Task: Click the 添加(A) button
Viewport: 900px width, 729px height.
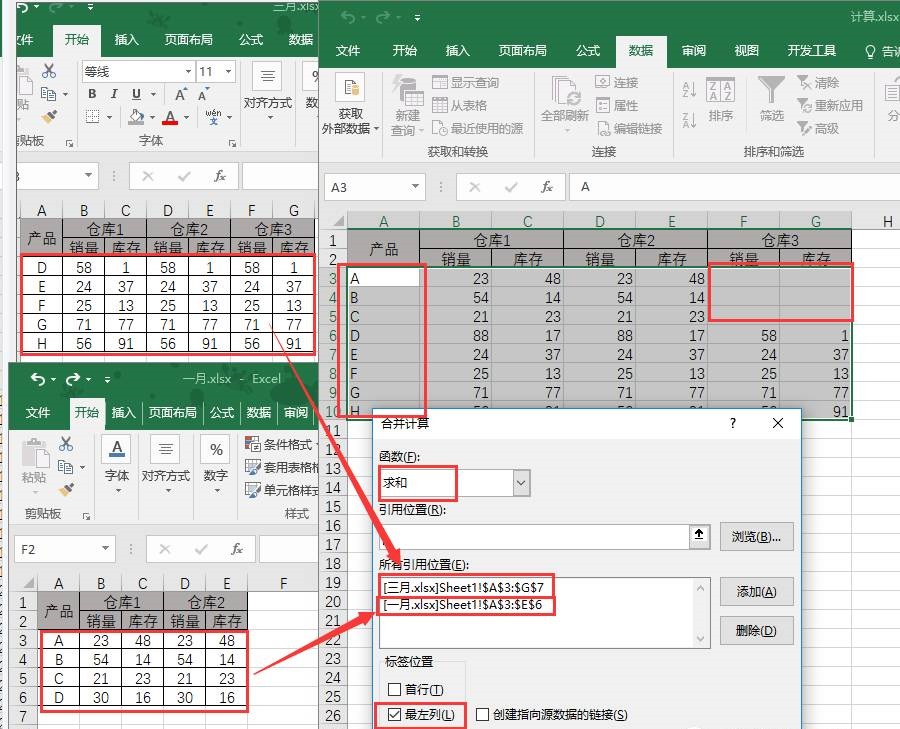Action: click(757, 591)
